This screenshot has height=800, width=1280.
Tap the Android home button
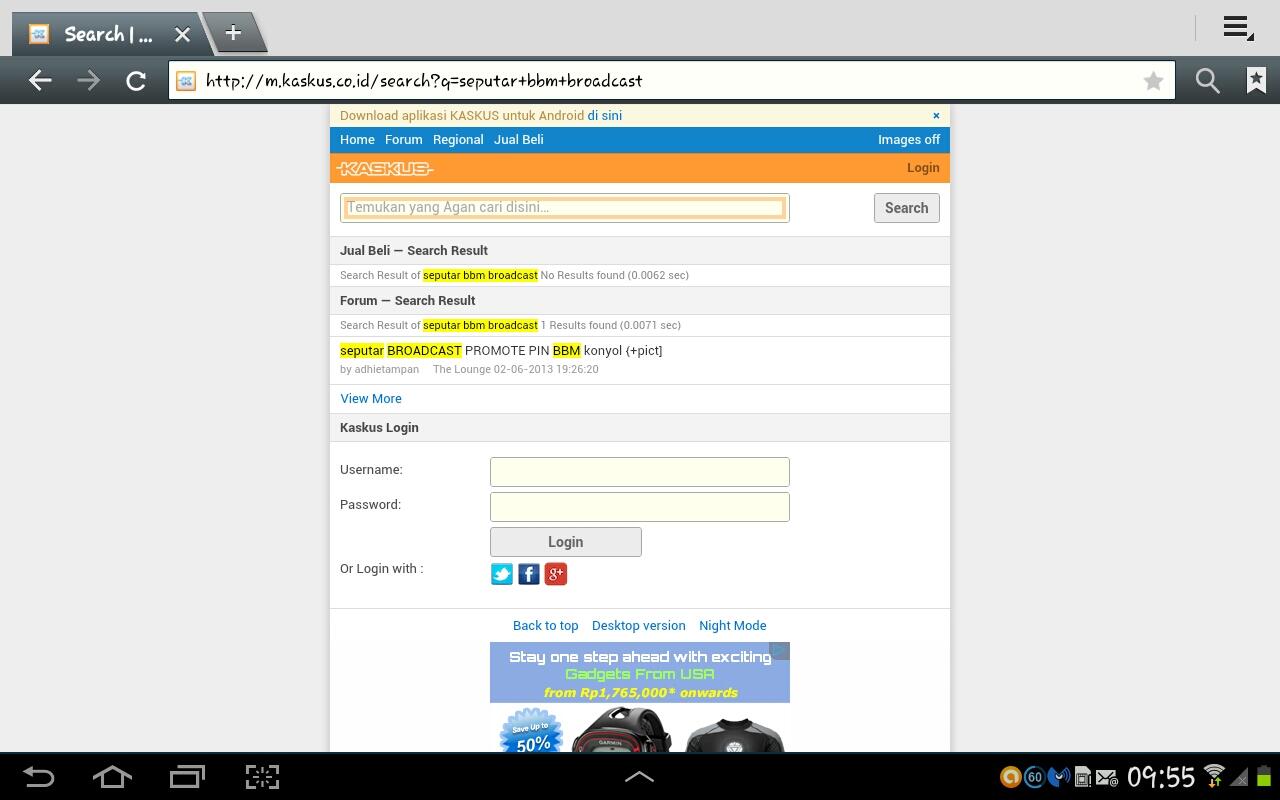tap(112, 777)
